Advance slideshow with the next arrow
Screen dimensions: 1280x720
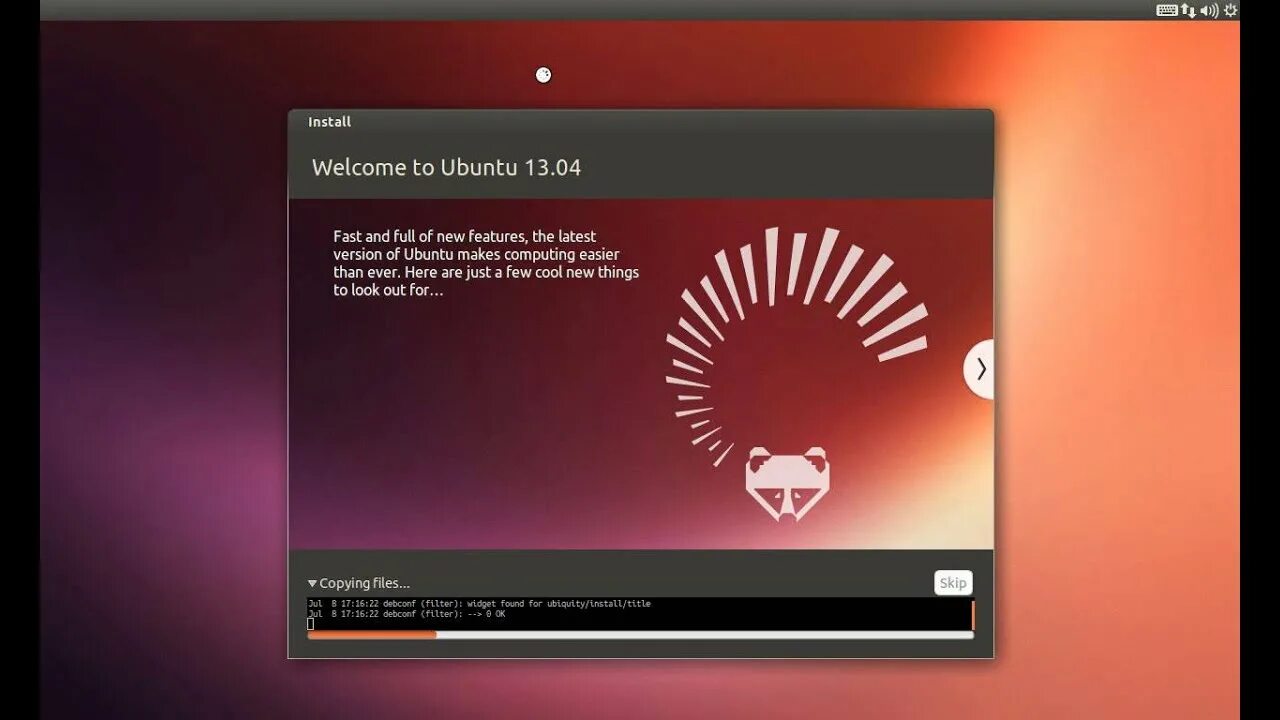pos(979,369)
